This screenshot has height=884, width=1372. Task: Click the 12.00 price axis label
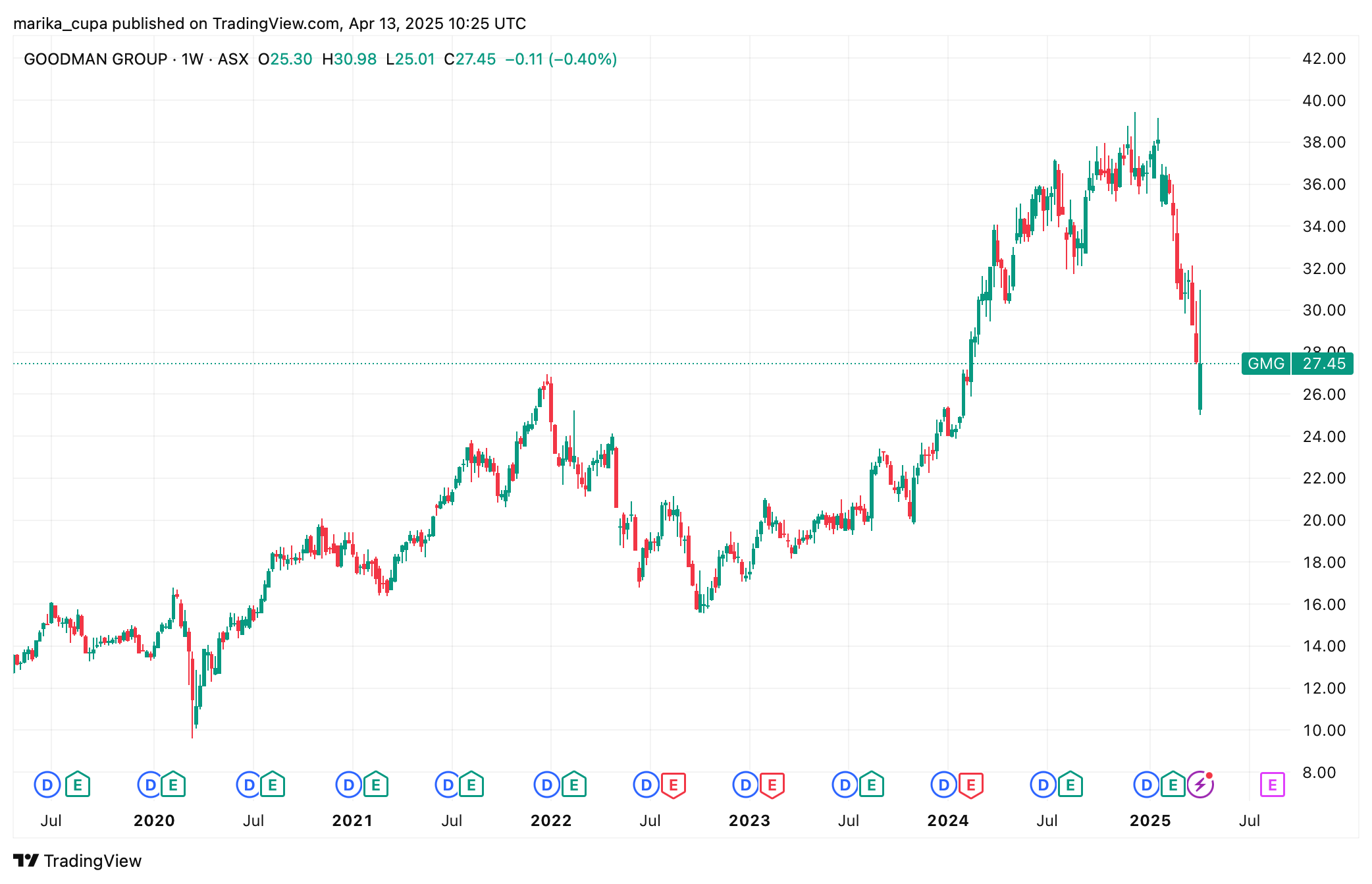pos(1324,688)
